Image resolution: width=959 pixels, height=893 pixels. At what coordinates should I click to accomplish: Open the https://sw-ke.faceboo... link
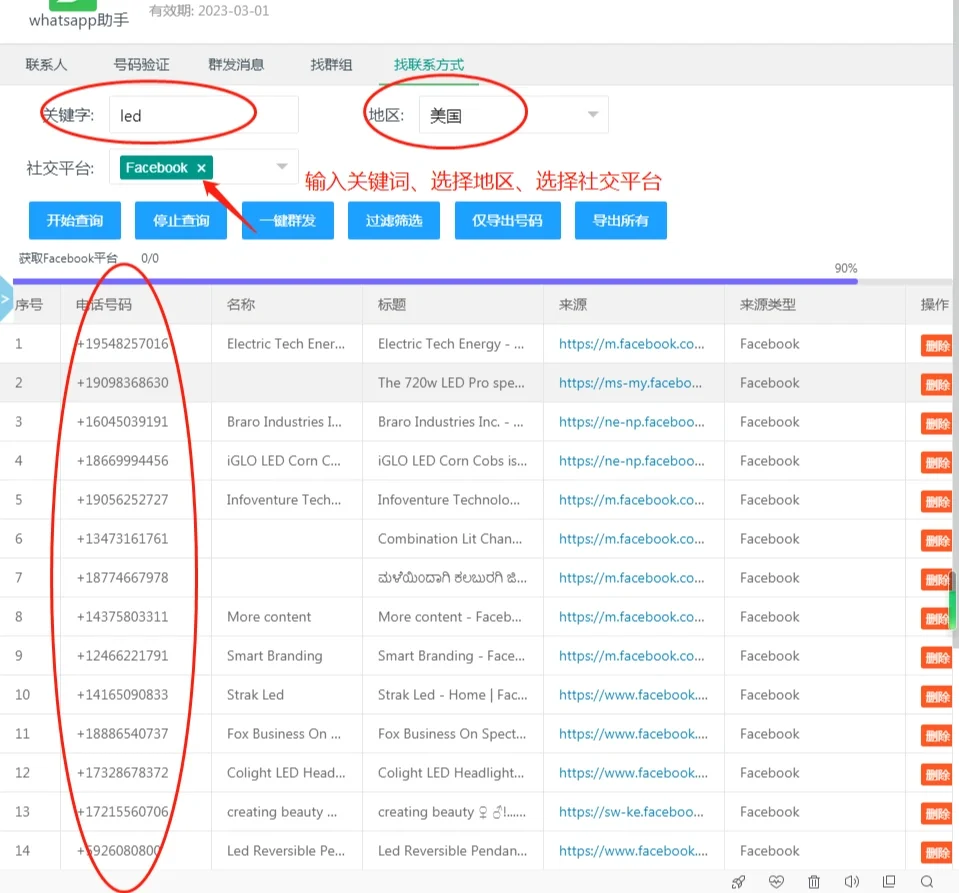click(x=631, y=812)
